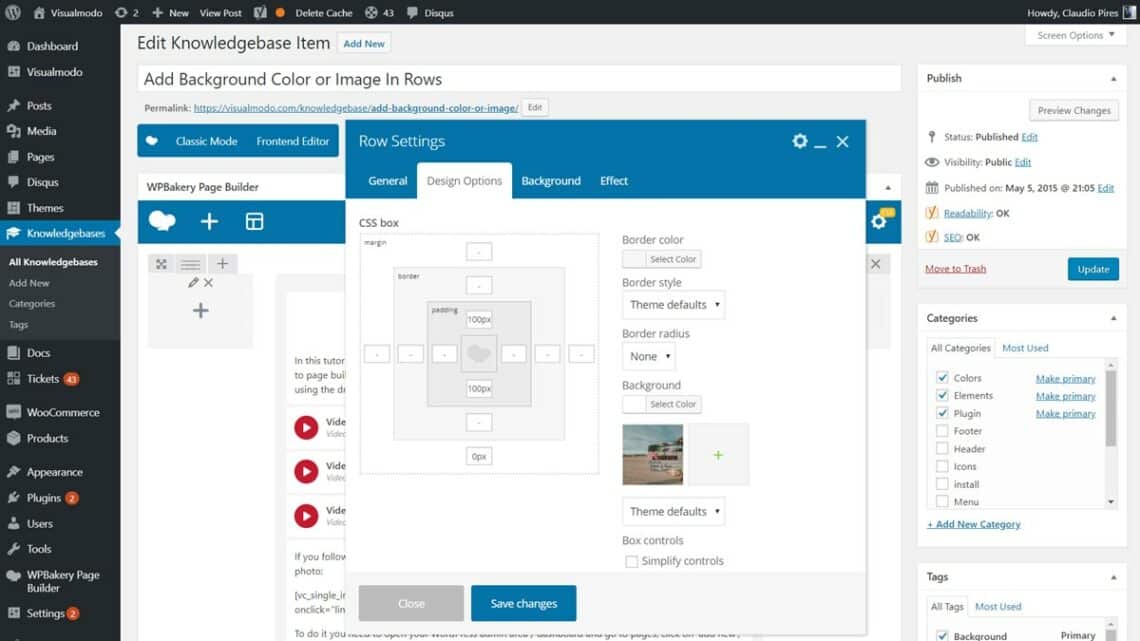
Task: Open WooCommerce from the sidebar
Action: (62, 412)
